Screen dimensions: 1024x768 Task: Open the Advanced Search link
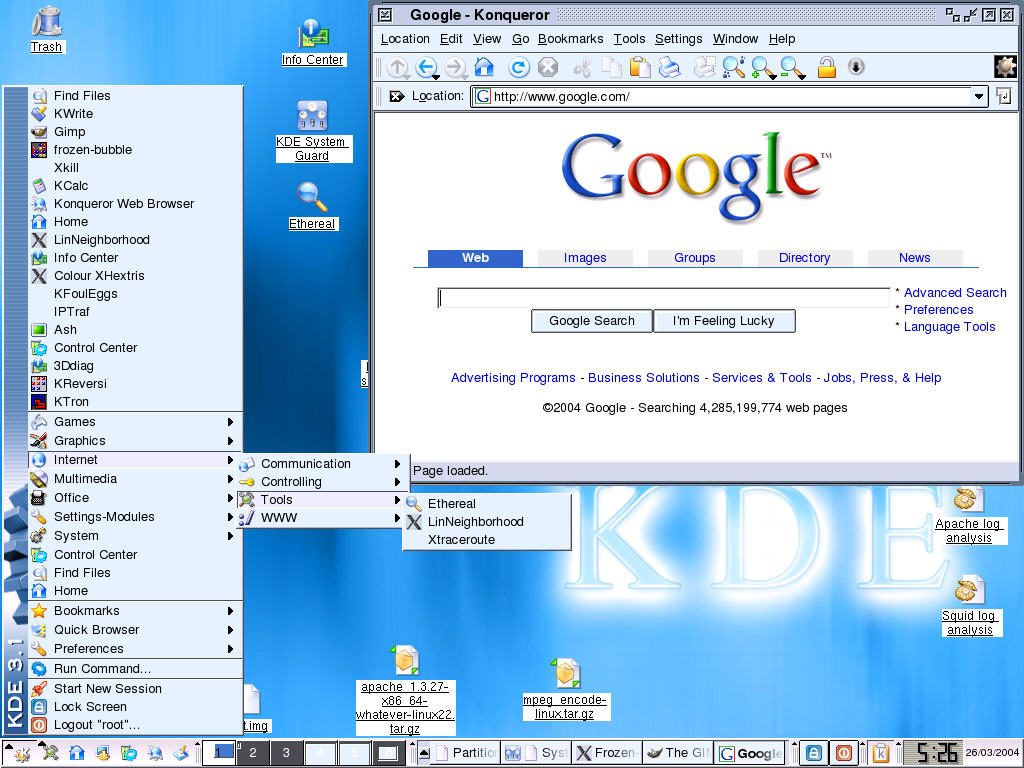(x=955, y=293)
